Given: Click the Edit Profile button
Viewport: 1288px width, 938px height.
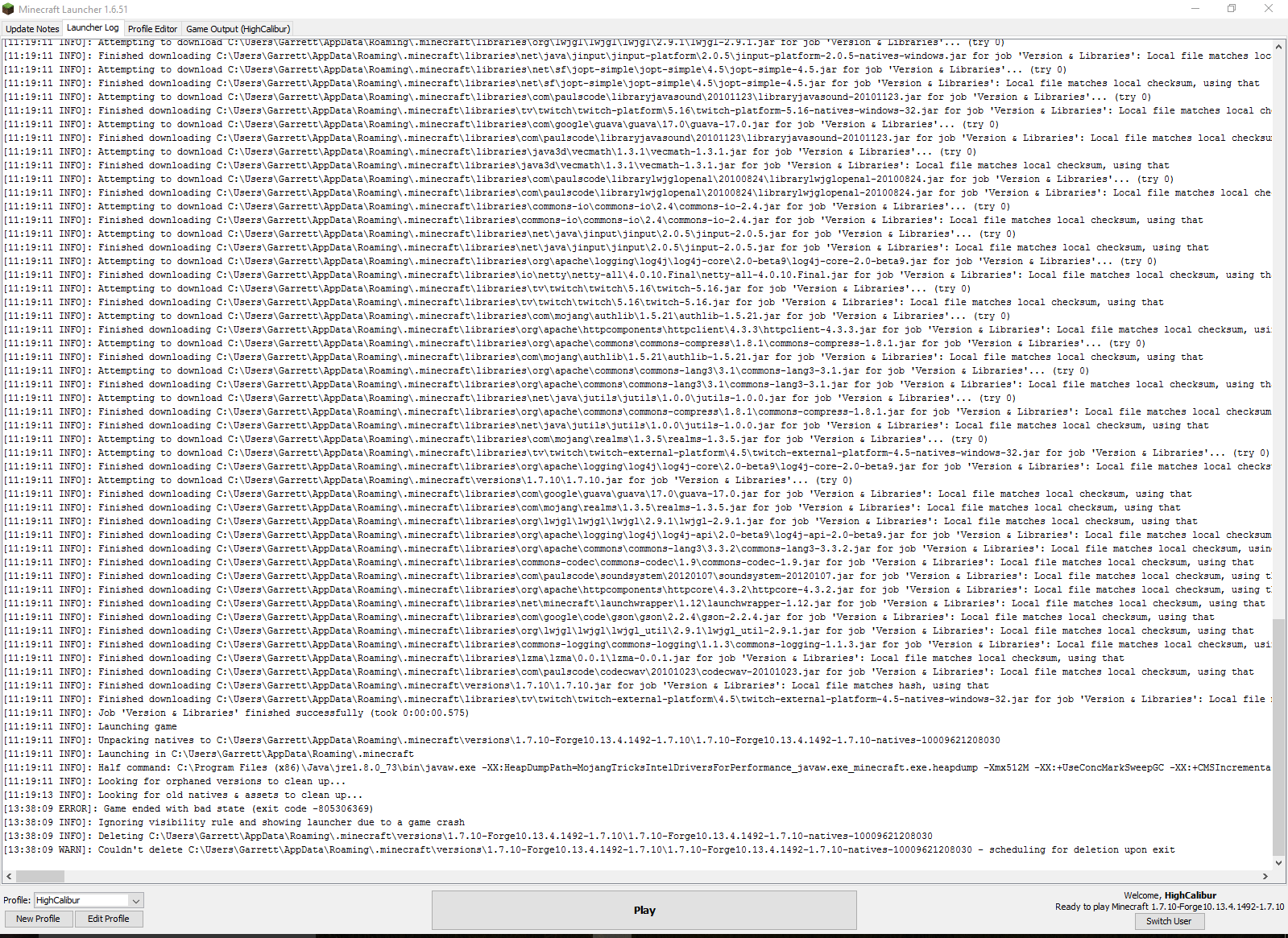Looking at the screenshot, I should tap(109, 919).
